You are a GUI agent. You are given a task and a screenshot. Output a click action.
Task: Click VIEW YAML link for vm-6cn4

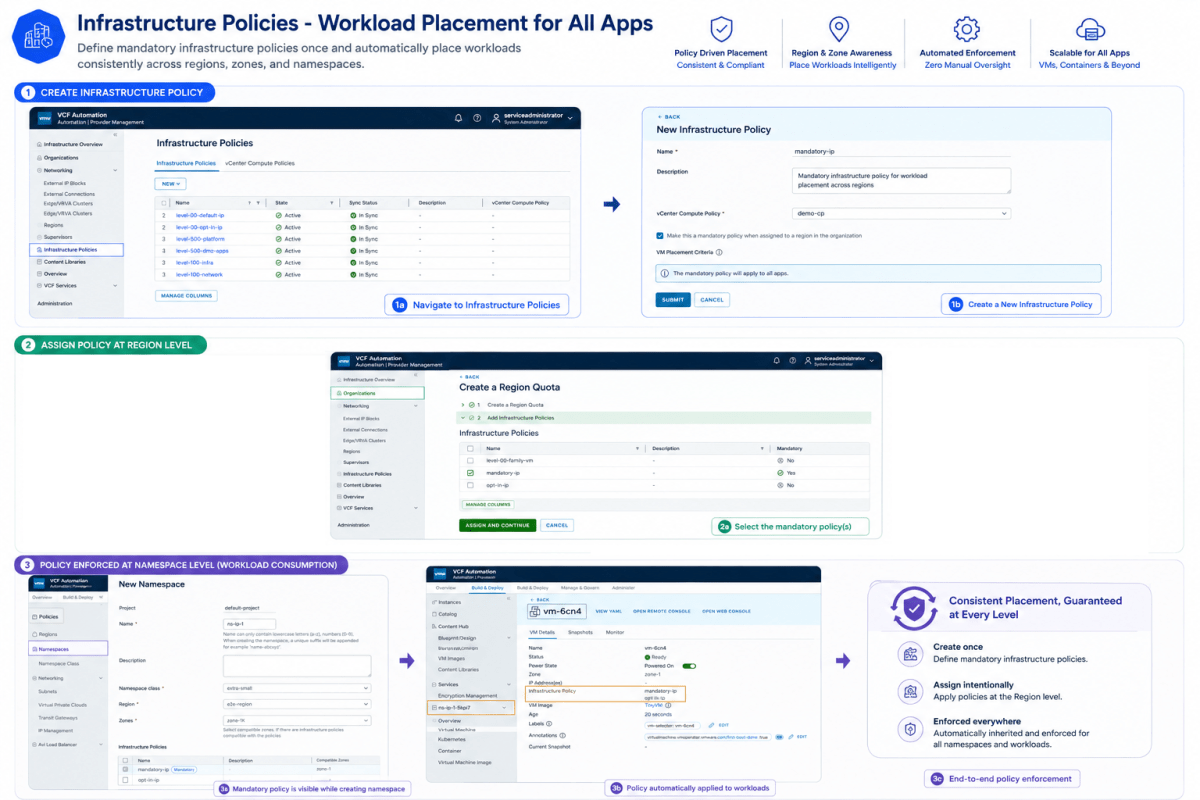click(608, 611)
